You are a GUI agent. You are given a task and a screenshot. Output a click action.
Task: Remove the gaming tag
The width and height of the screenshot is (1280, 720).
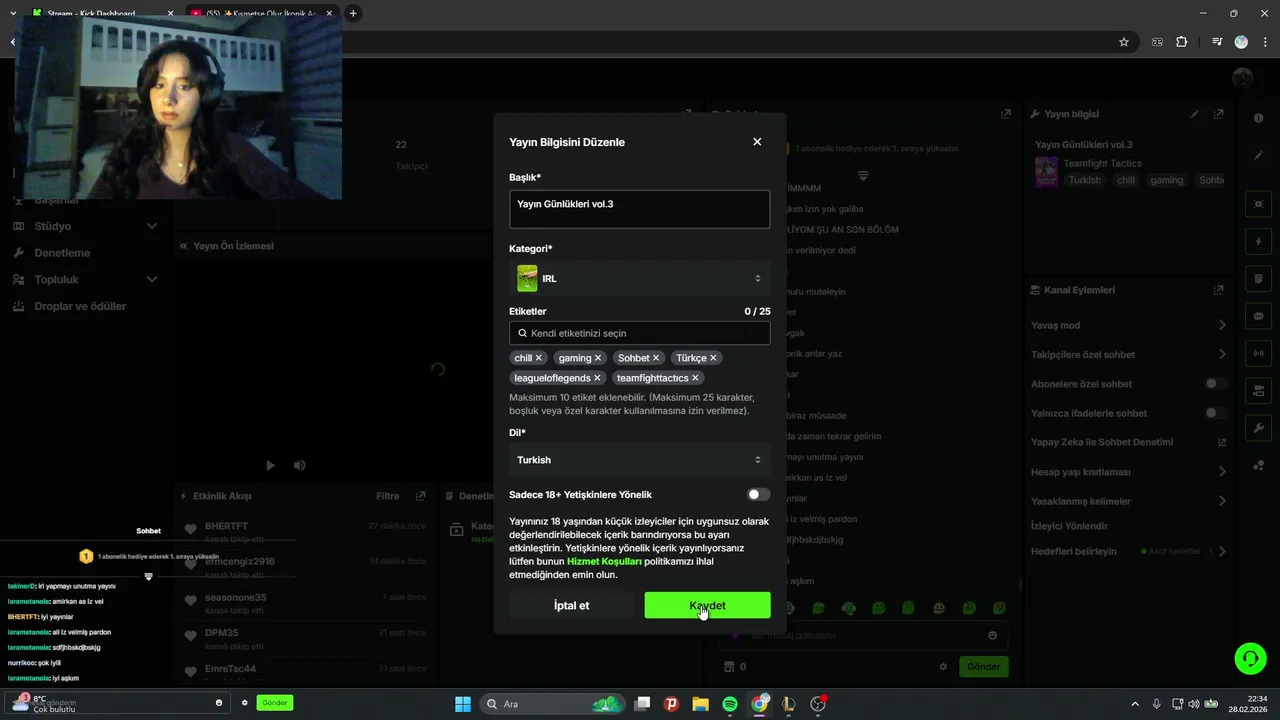(x=598, y=358)
